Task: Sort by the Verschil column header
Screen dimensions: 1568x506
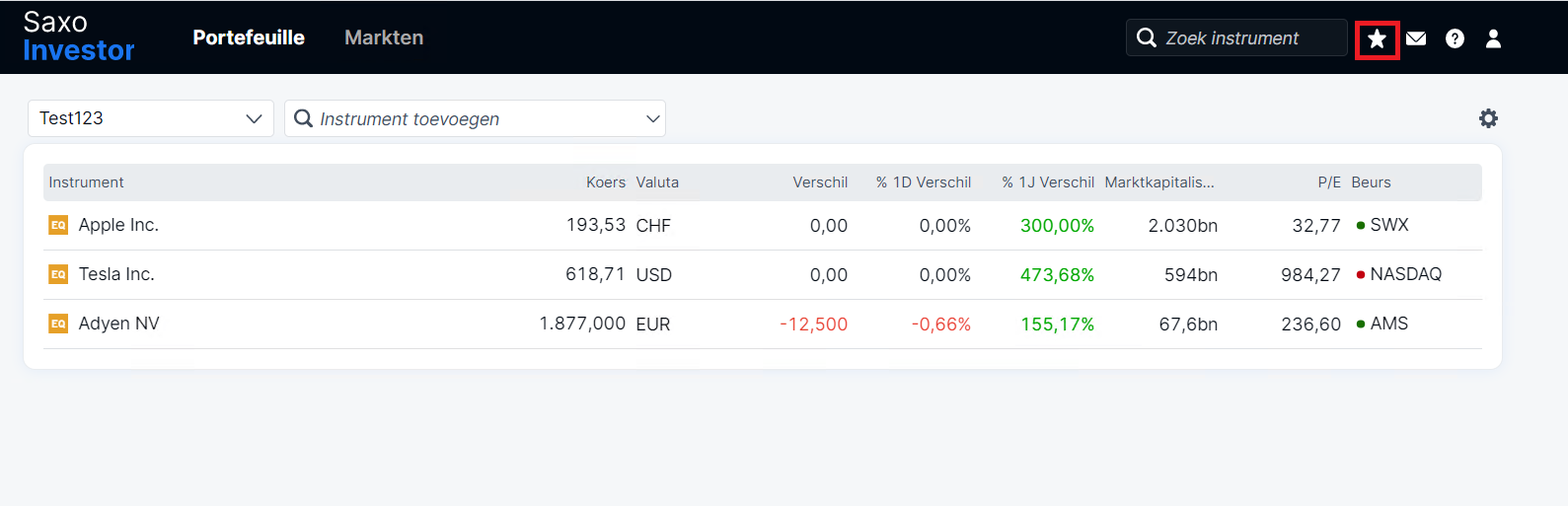Action: [820, 182]
